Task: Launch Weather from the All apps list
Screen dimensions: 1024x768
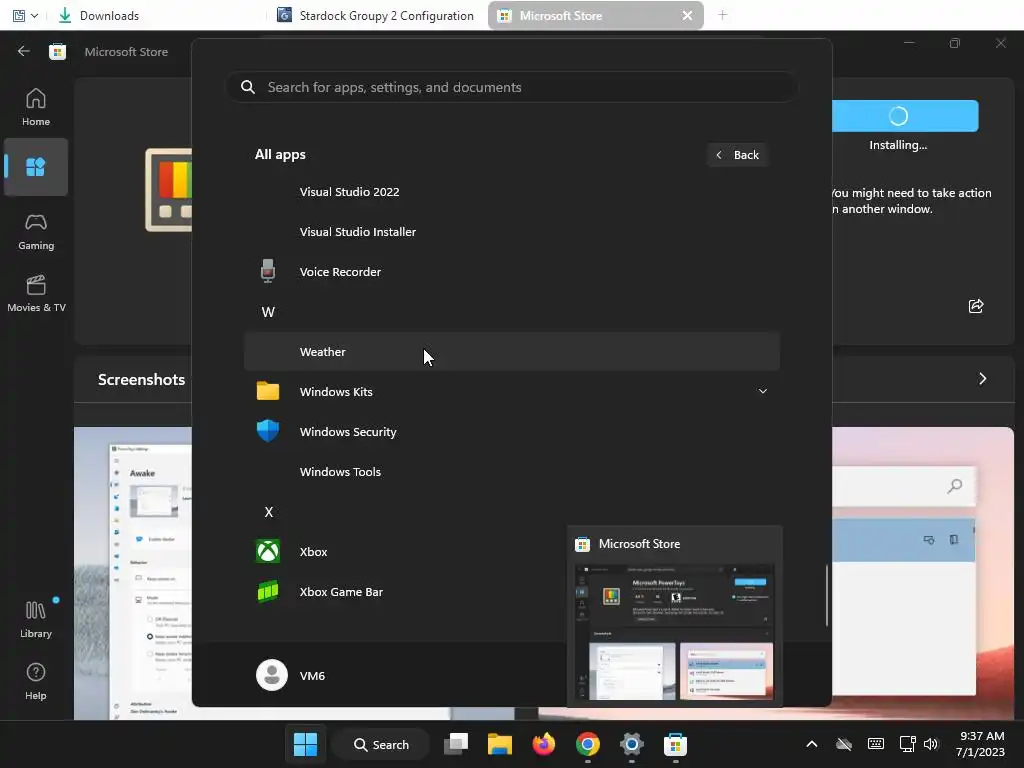Action: coord(511,351)
